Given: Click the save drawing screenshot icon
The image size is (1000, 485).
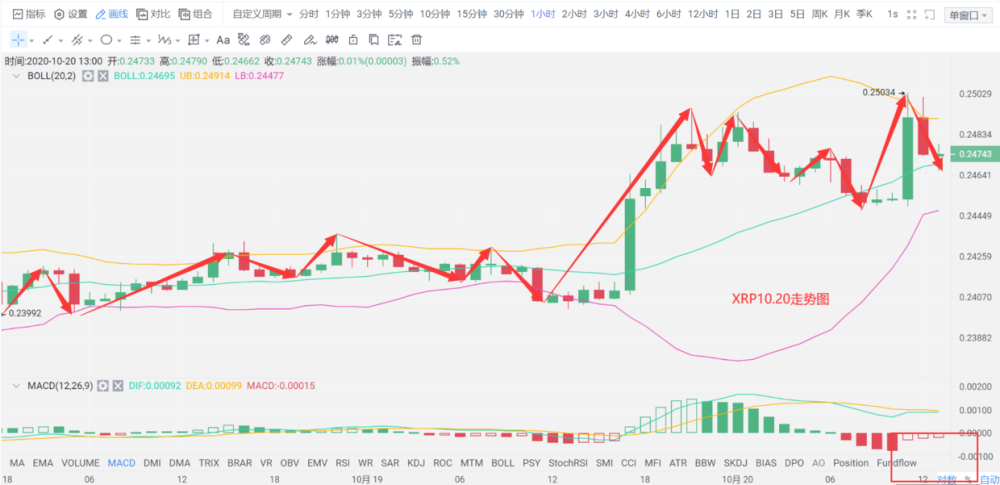Looking at the screenshot, I should point(395,40).
